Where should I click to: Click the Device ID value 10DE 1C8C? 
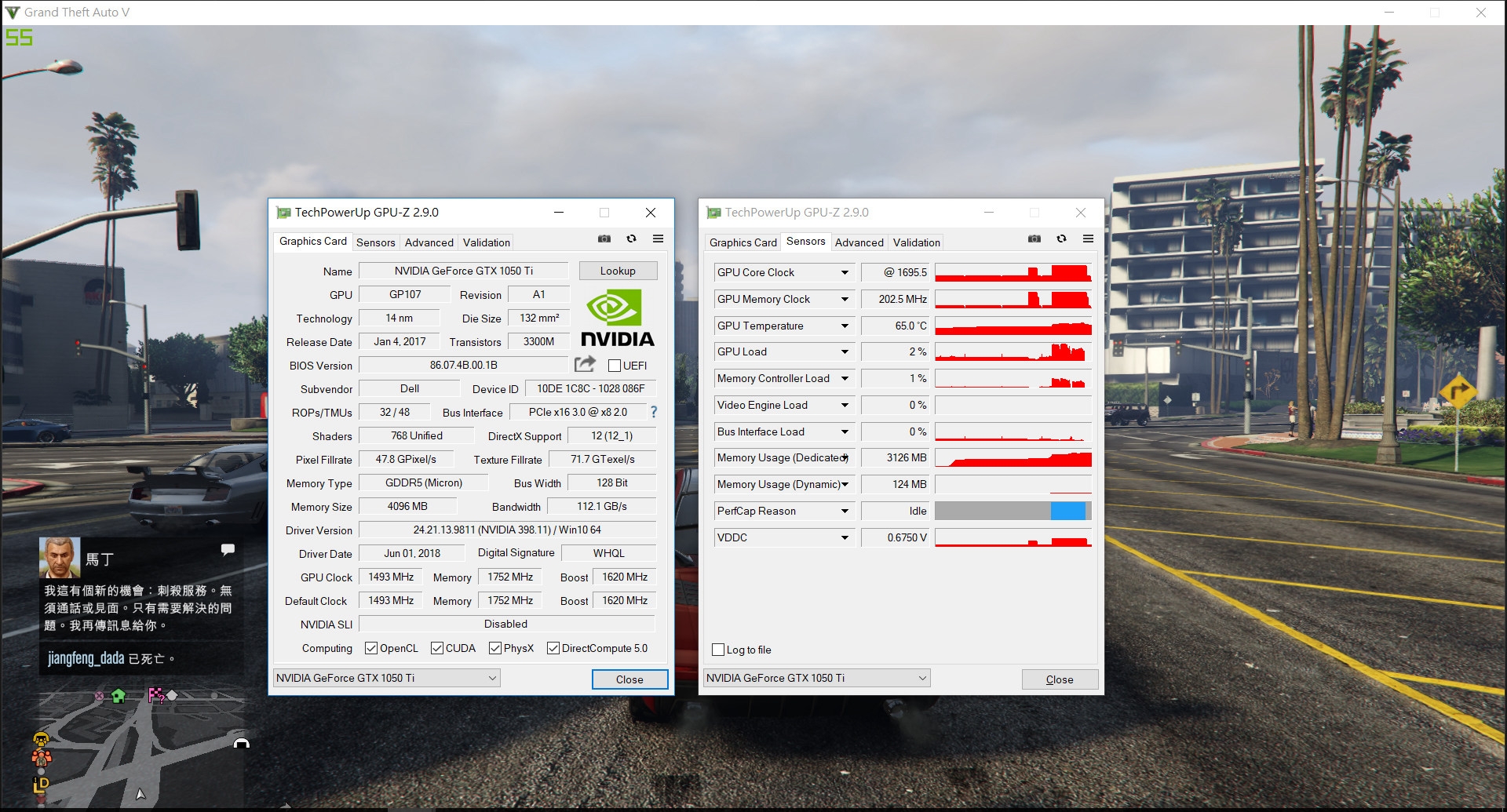click(x=591, y=388)
